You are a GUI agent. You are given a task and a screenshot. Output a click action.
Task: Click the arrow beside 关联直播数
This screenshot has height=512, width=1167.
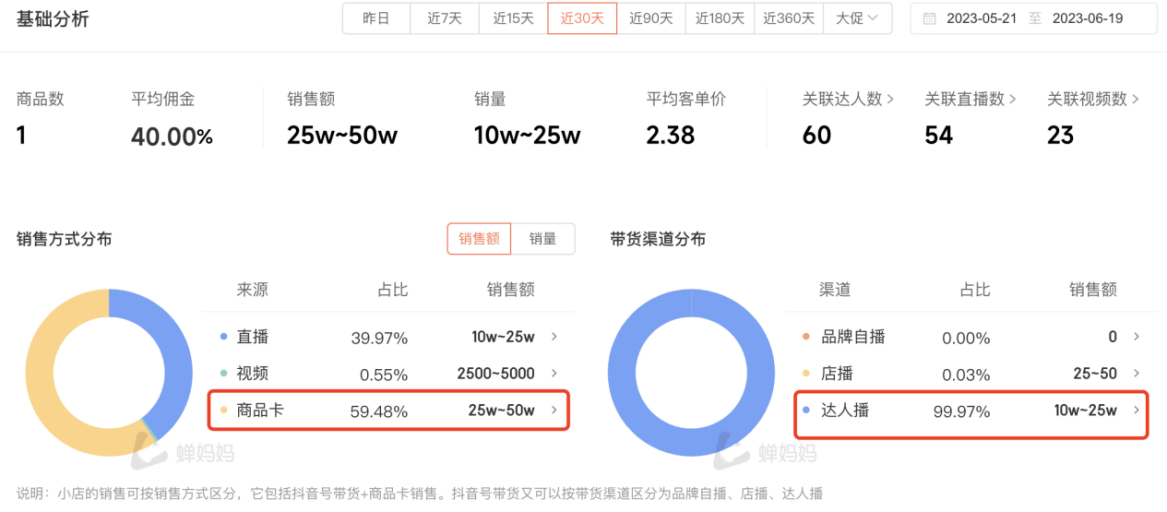(1012, 99)
